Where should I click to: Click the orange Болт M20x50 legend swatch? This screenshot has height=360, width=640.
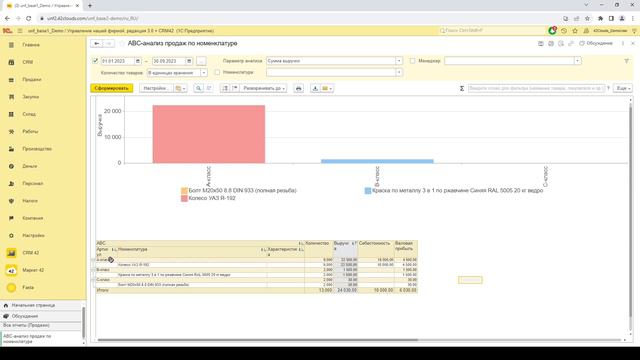click(x=184, y=191)
